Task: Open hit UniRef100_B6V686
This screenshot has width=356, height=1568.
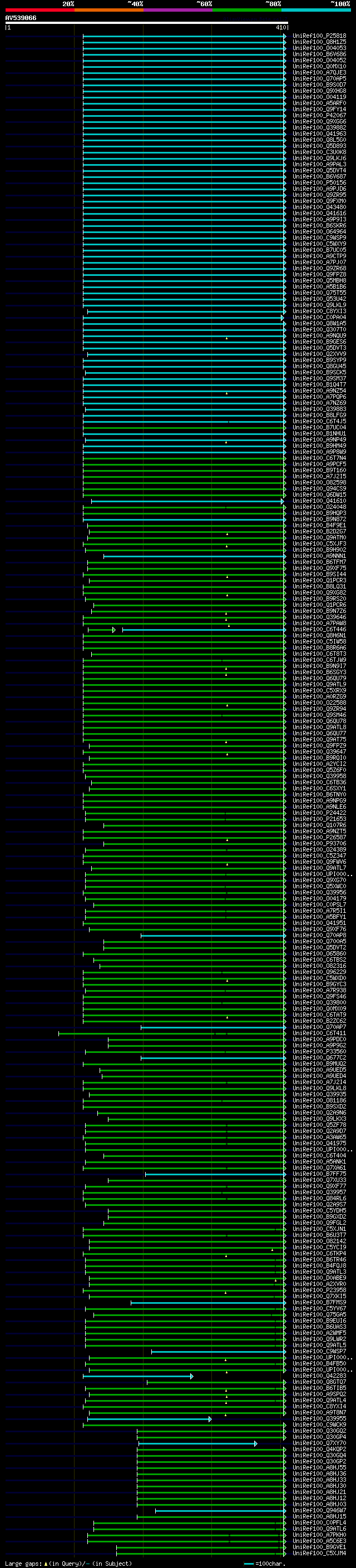Action: click(319, 54)
